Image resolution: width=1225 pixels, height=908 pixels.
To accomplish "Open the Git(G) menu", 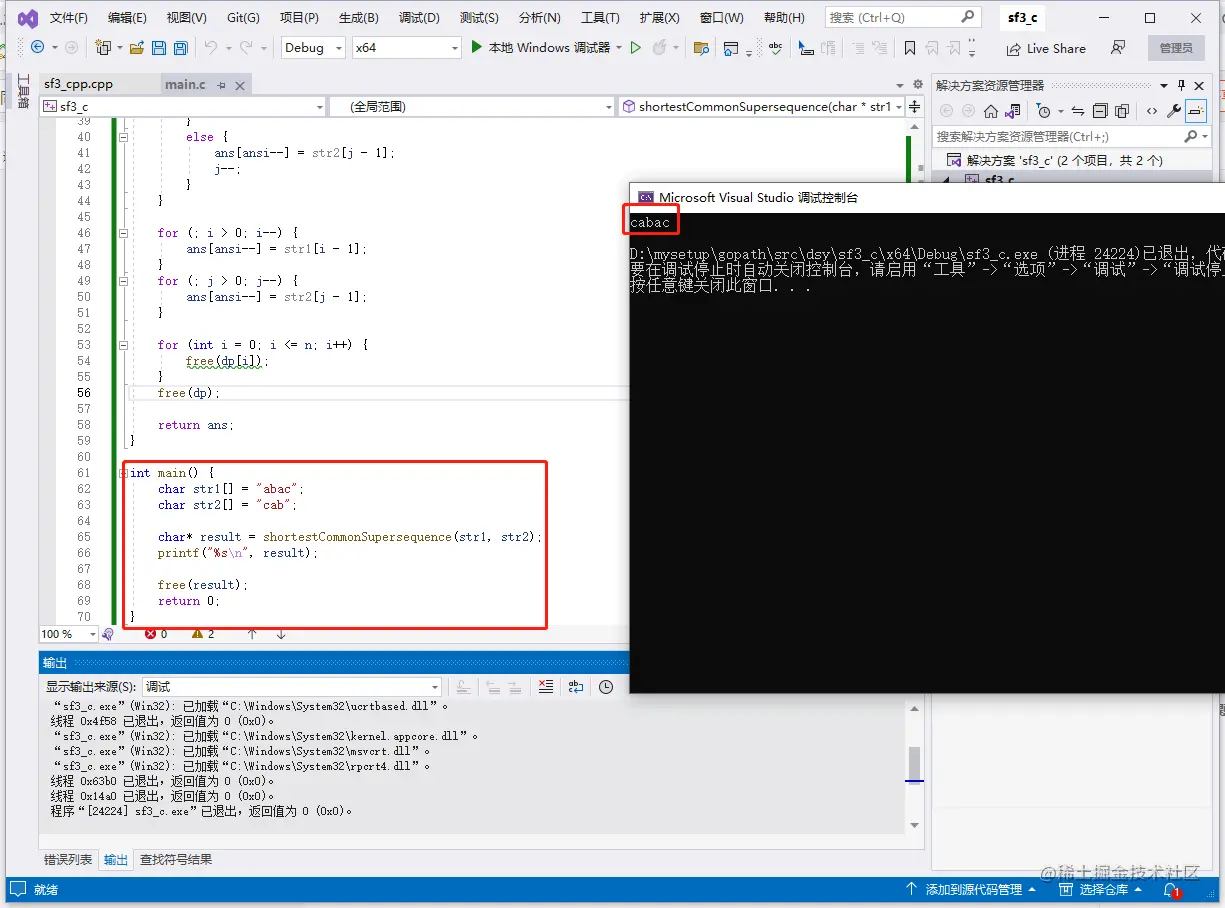I will (243, 17).
